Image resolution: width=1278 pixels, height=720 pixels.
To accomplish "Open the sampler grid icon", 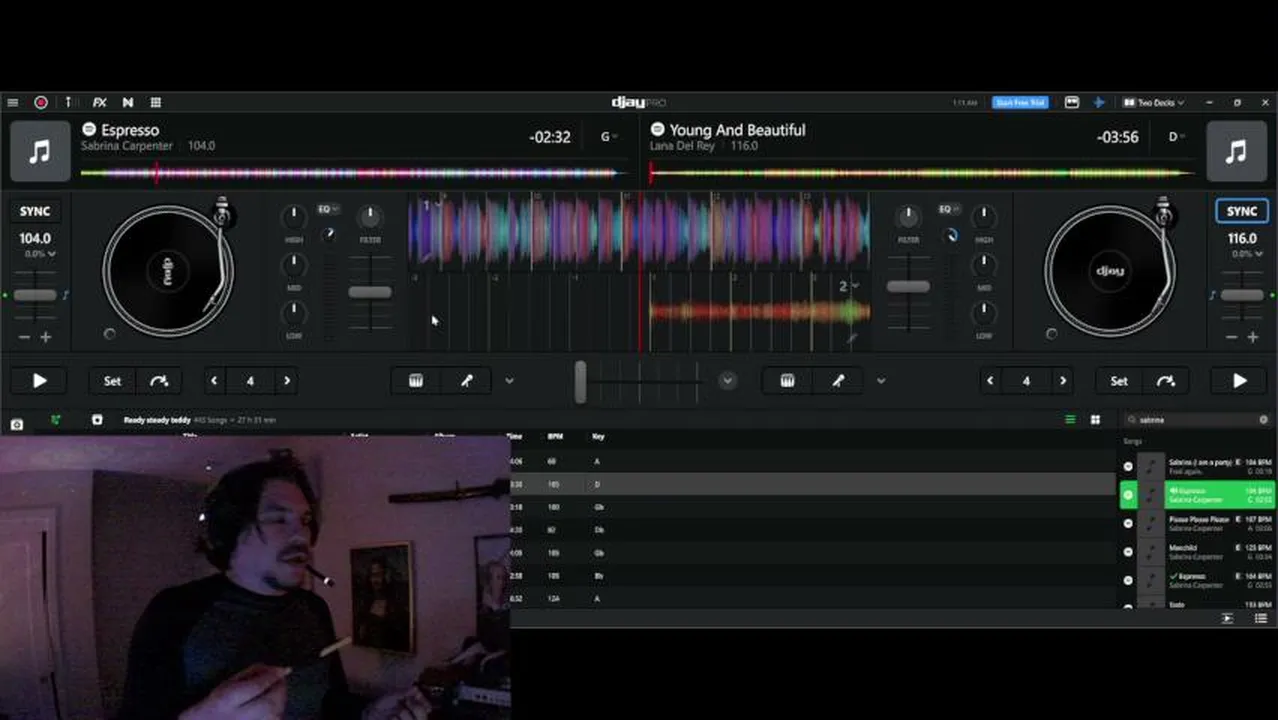I will coord(156,102).
